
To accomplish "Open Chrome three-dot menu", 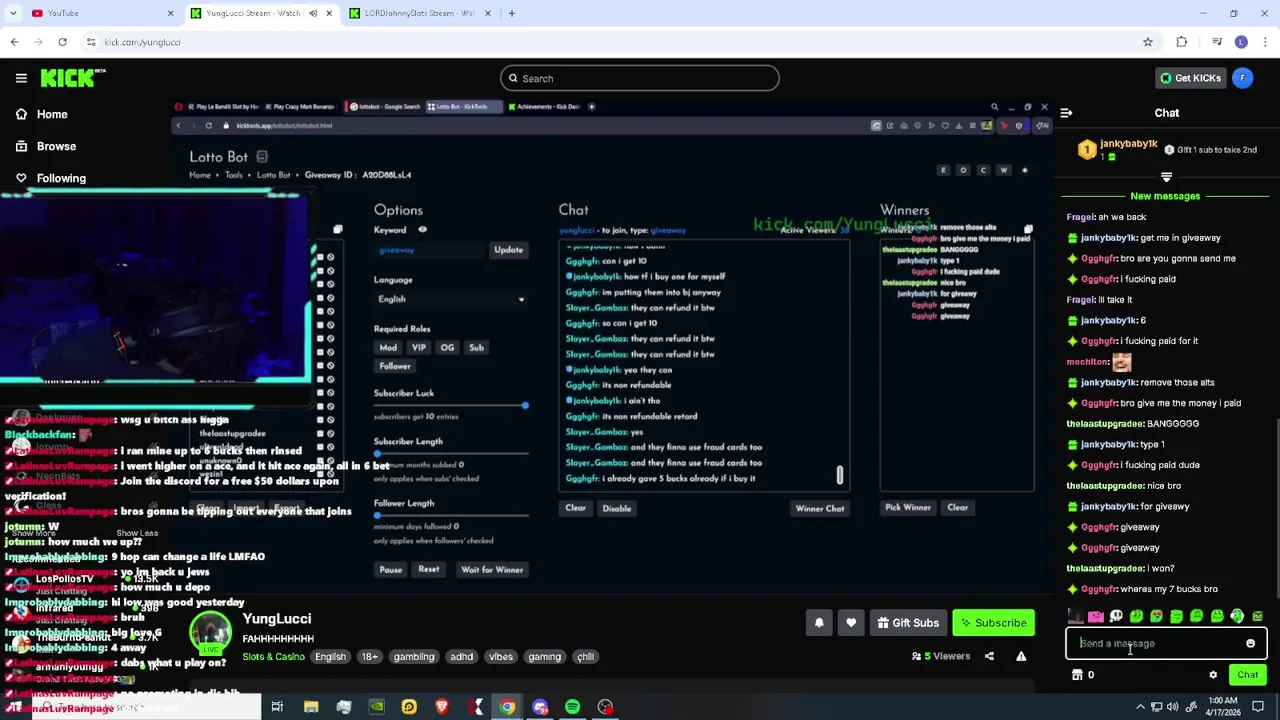I will coord(1265,42).
